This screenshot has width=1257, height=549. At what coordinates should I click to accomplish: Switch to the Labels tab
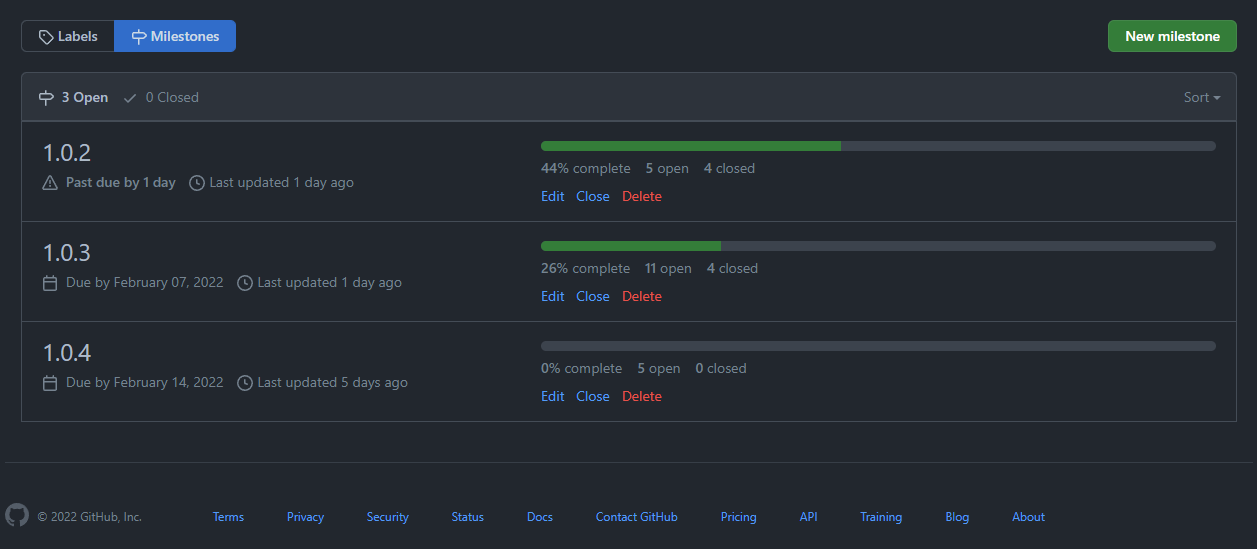(68, 37)
